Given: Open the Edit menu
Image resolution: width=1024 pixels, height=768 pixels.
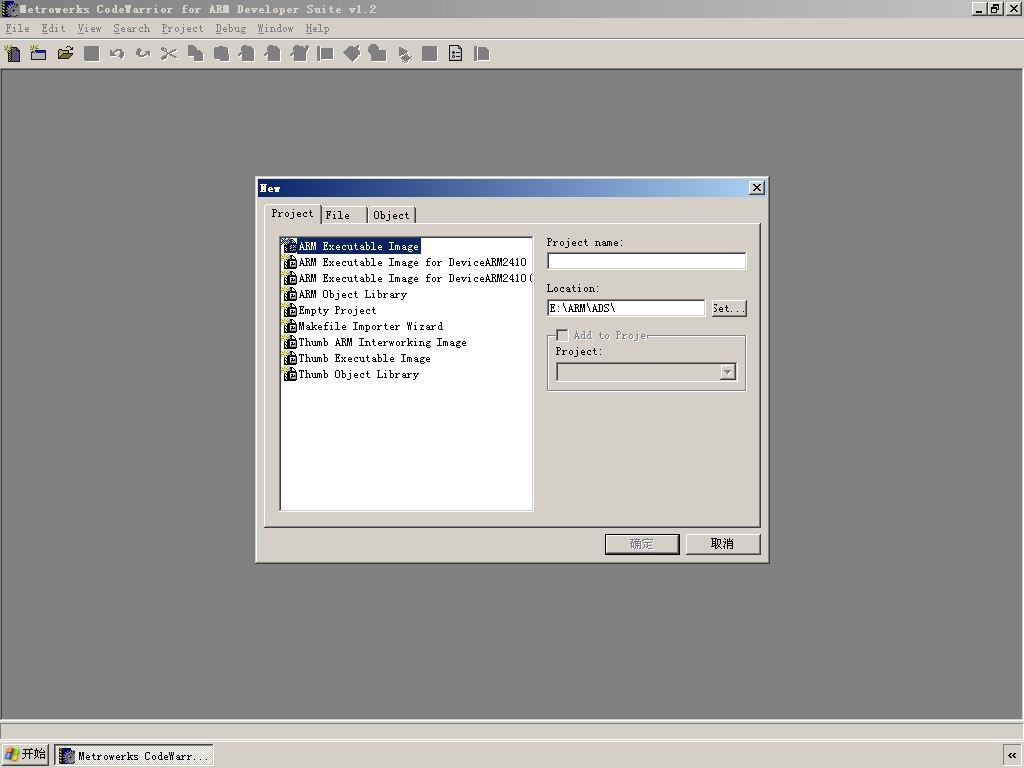Looking at the screenshot, I should 54,29.
